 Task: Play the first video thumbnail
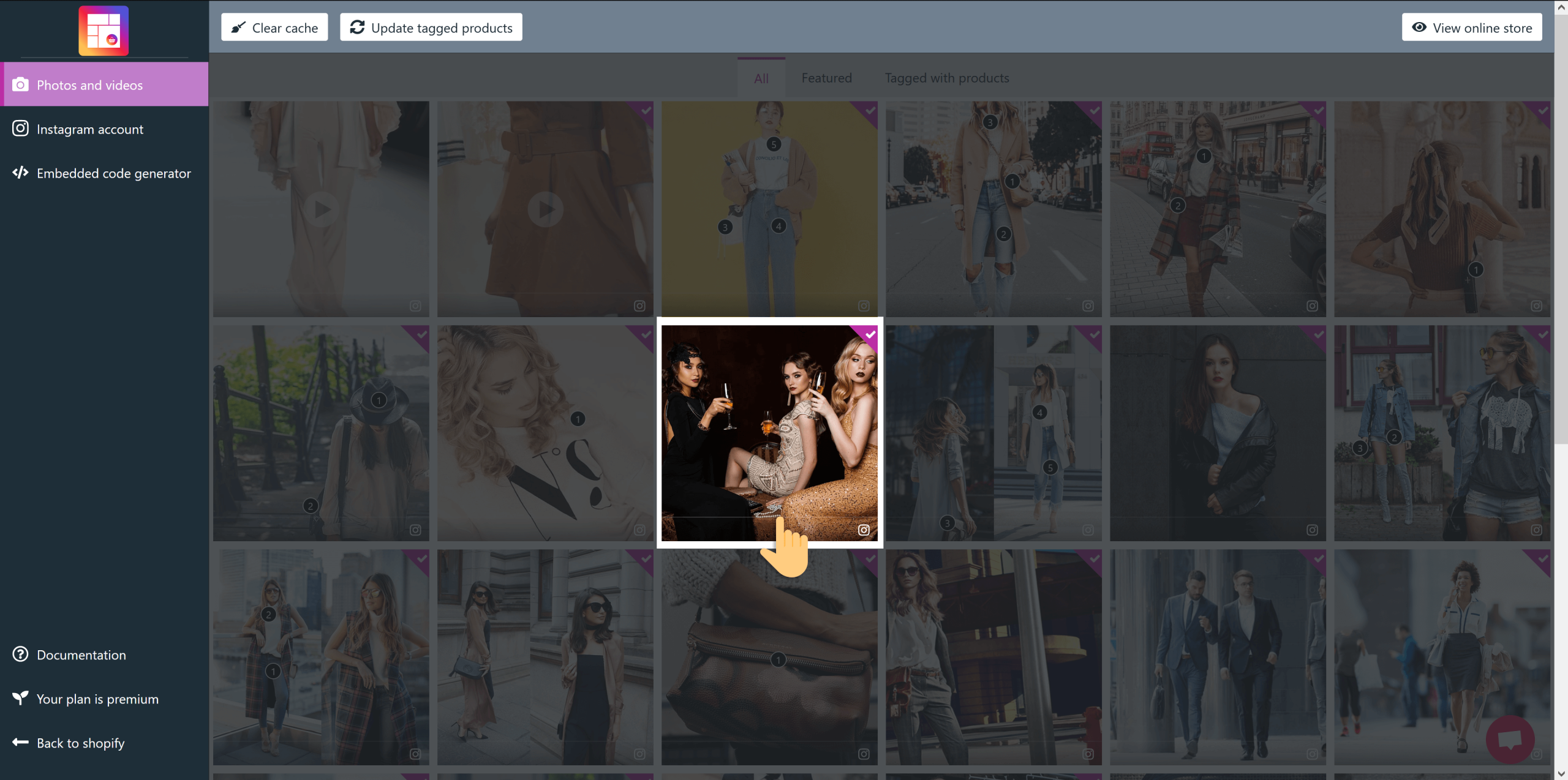[322, 209]
